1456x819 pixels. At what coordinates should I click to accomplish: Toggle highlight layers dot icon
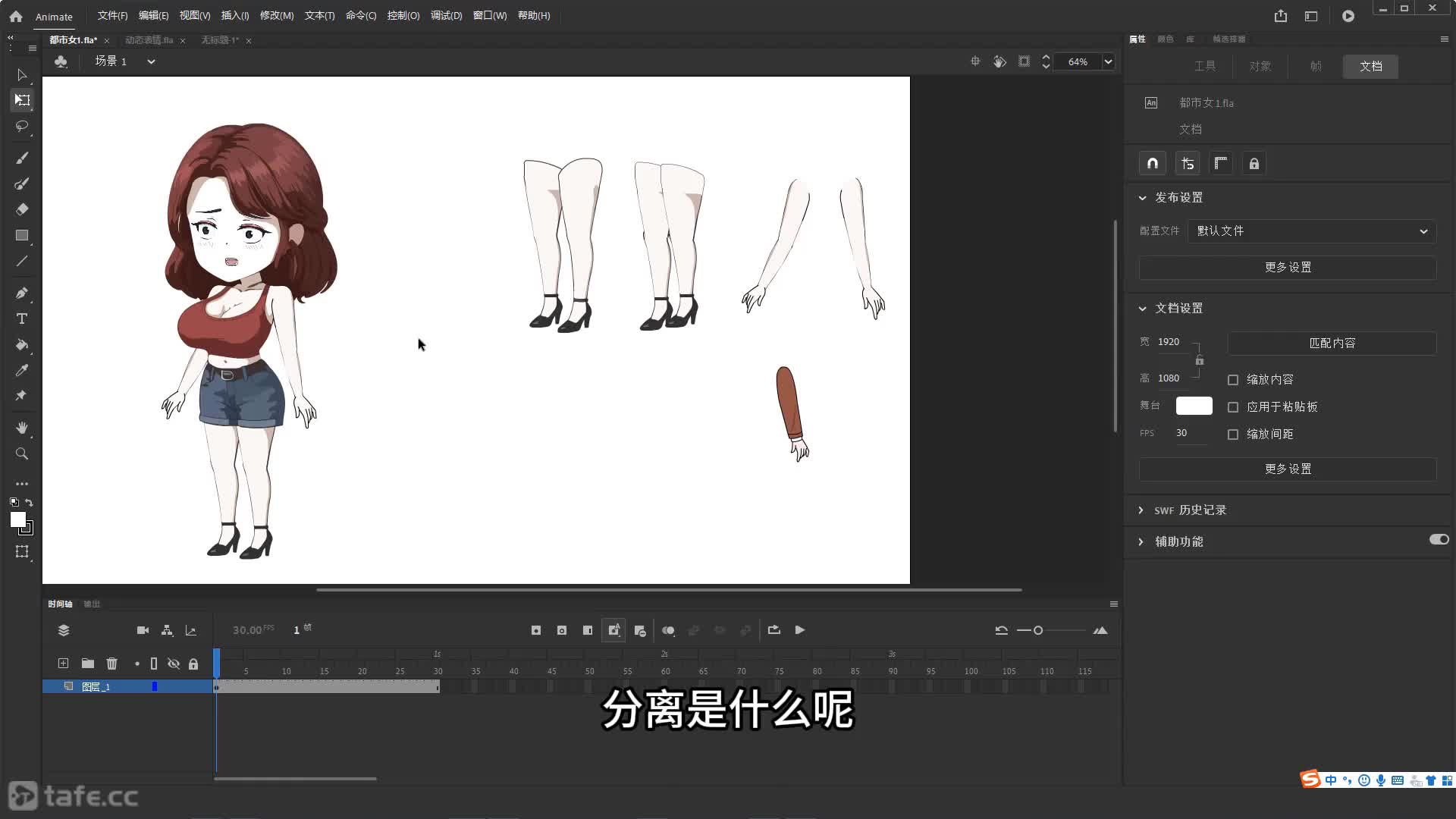coord(137,664)
